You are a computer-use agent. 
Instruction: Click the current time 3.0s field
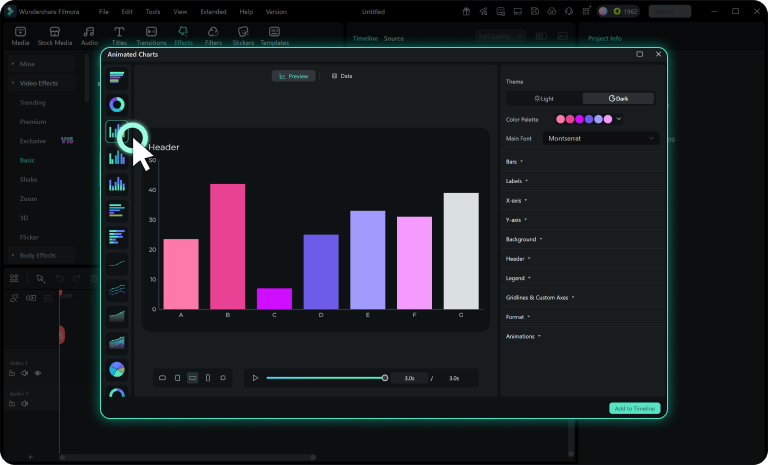pyautogui.click(x=409, y=378)
